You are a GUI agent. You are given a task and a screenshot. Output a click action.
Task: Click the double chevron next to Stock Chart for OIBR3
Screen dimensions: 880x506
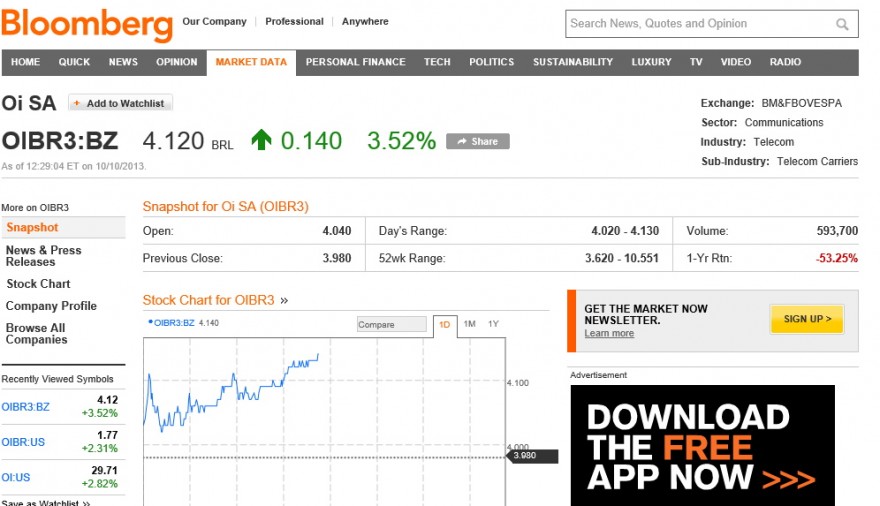click(284, 301)
